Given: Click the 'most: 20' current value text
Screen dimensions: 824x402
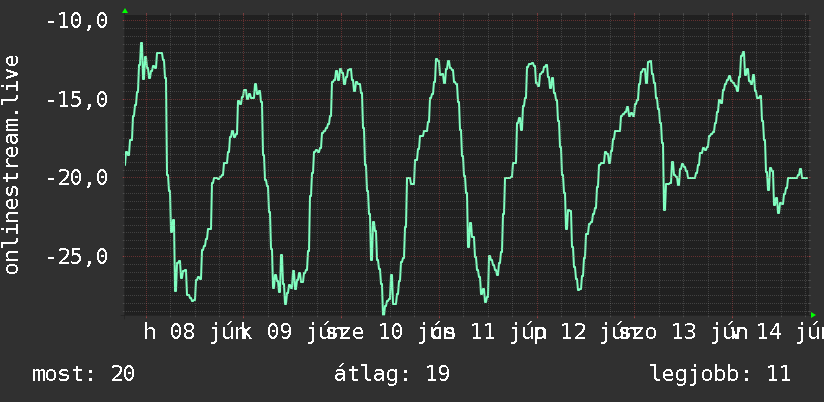Looking at the screenshot, I should coord(84,374).
